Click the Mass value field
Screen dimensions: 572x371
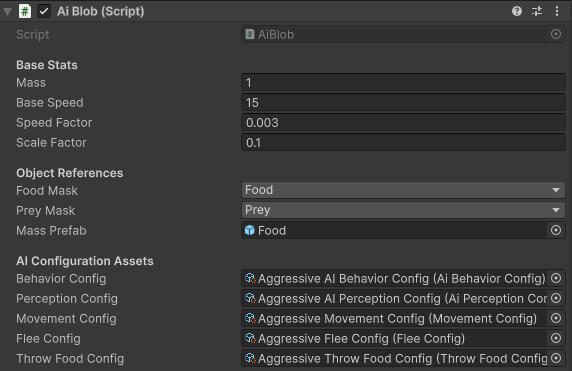click(x=403, y=82)
